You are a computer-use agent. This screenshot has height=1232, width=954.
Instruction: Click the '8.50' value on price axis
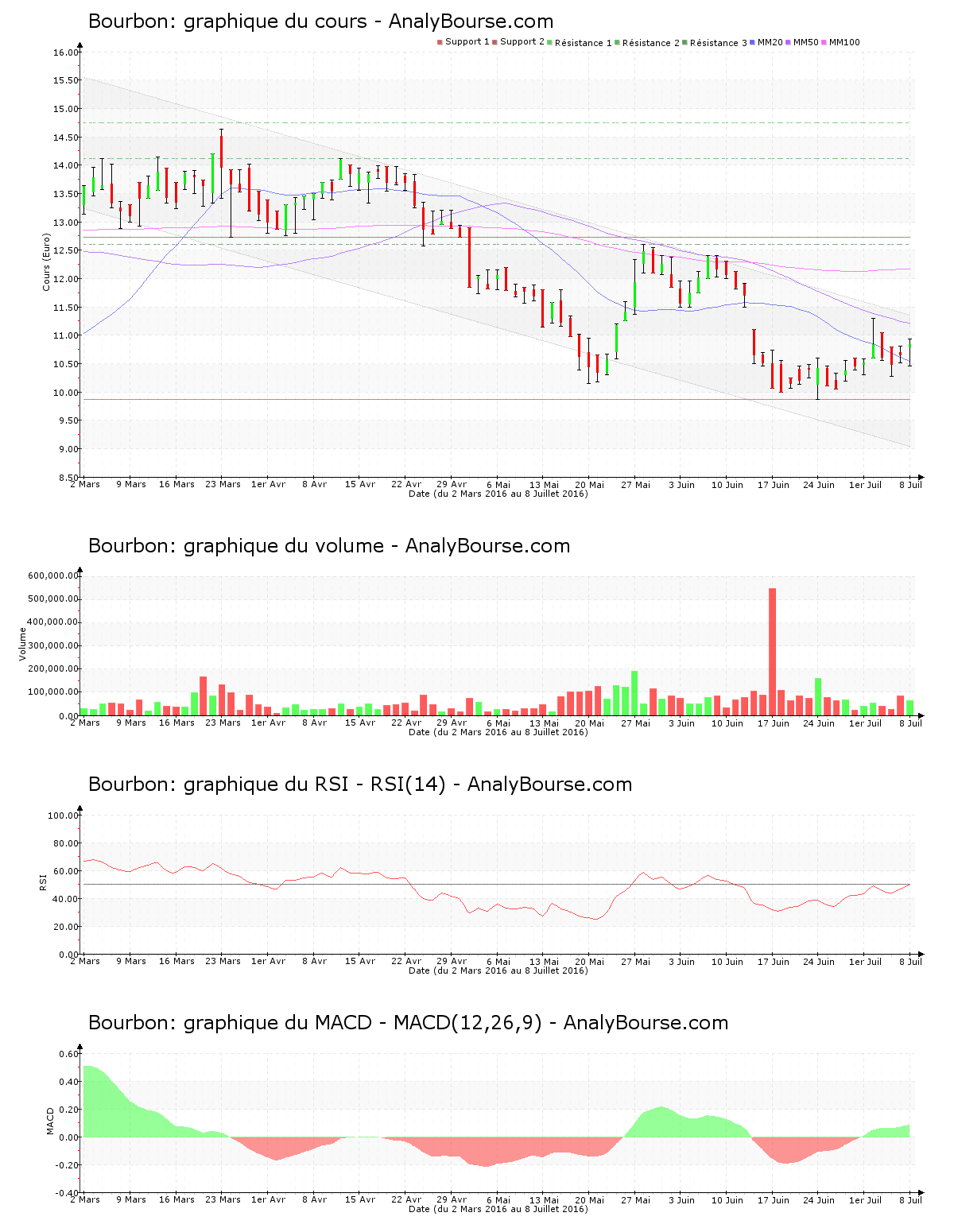pyautogui.click(x=68, y=478)
